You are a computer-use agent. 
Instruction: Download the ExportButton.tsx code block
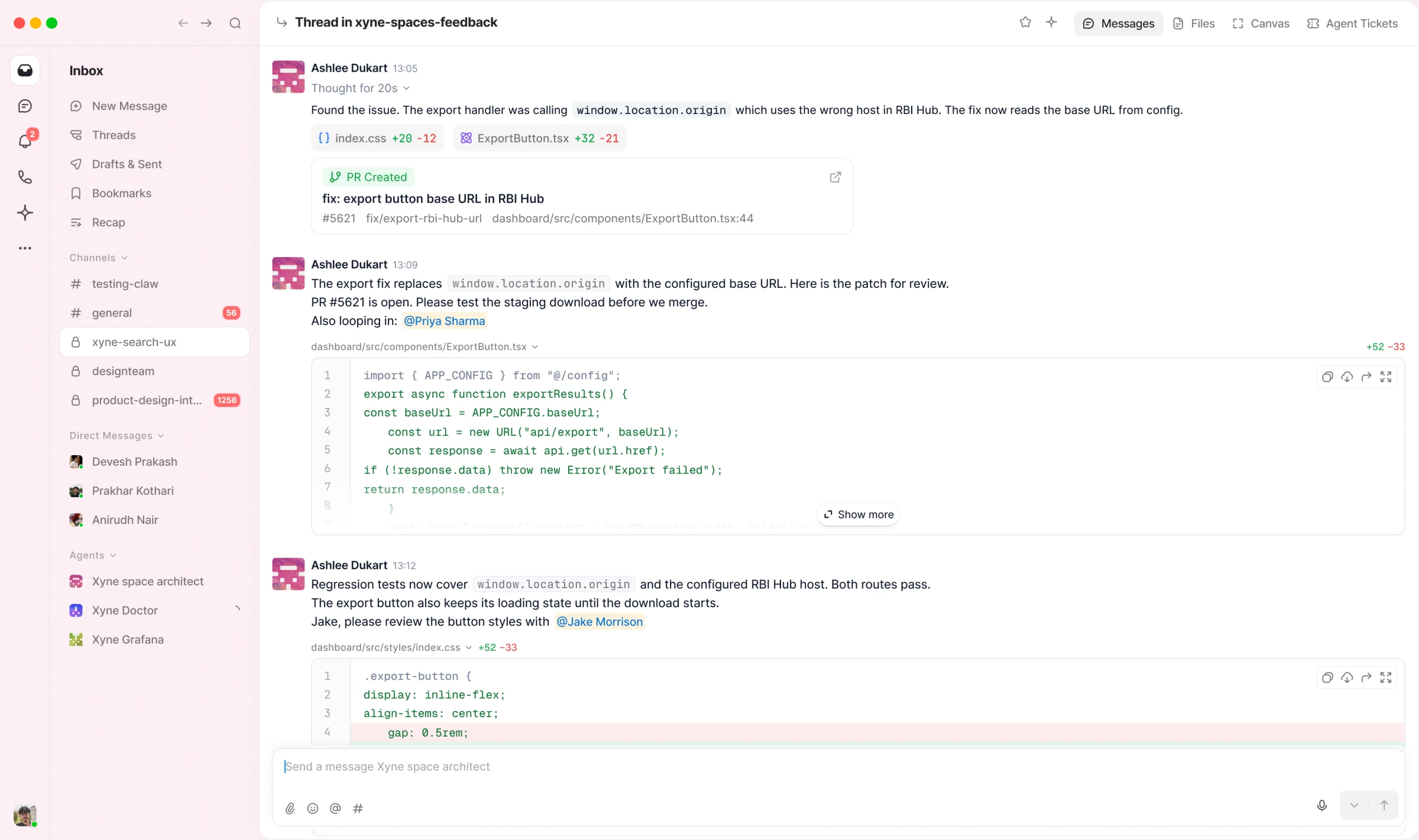1347,377
